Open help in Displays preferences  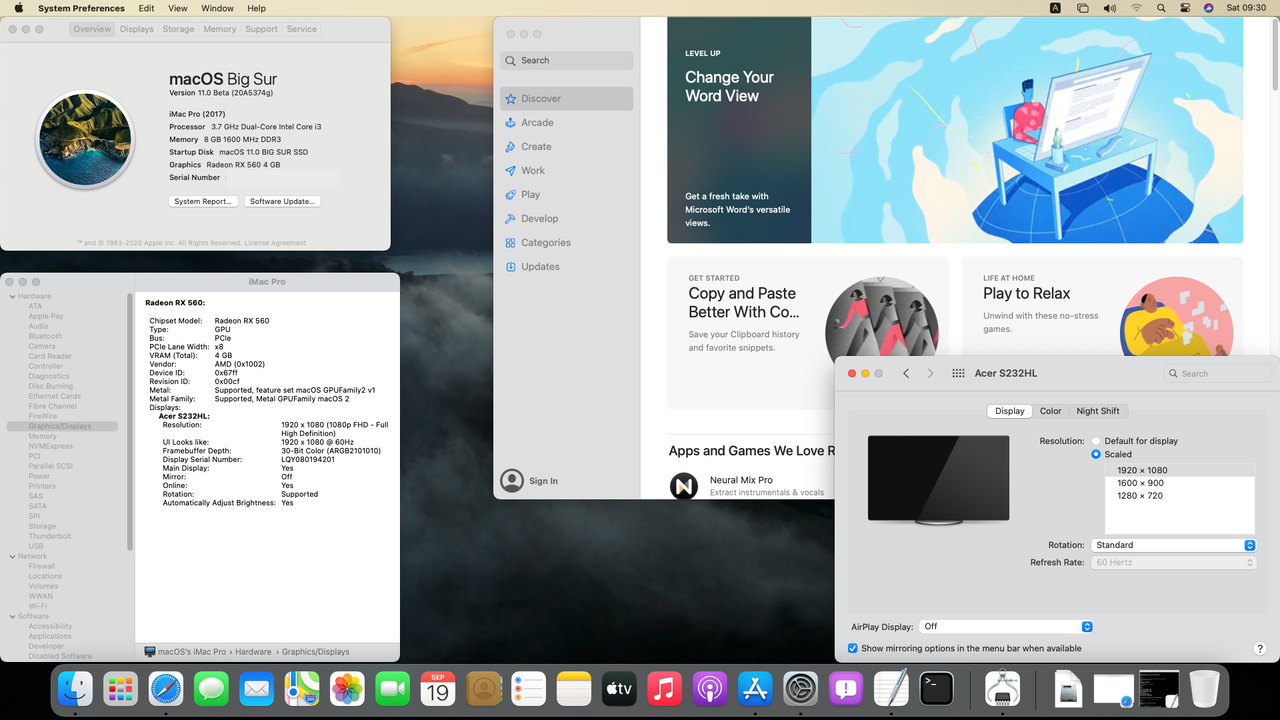tap(1260, 648)
